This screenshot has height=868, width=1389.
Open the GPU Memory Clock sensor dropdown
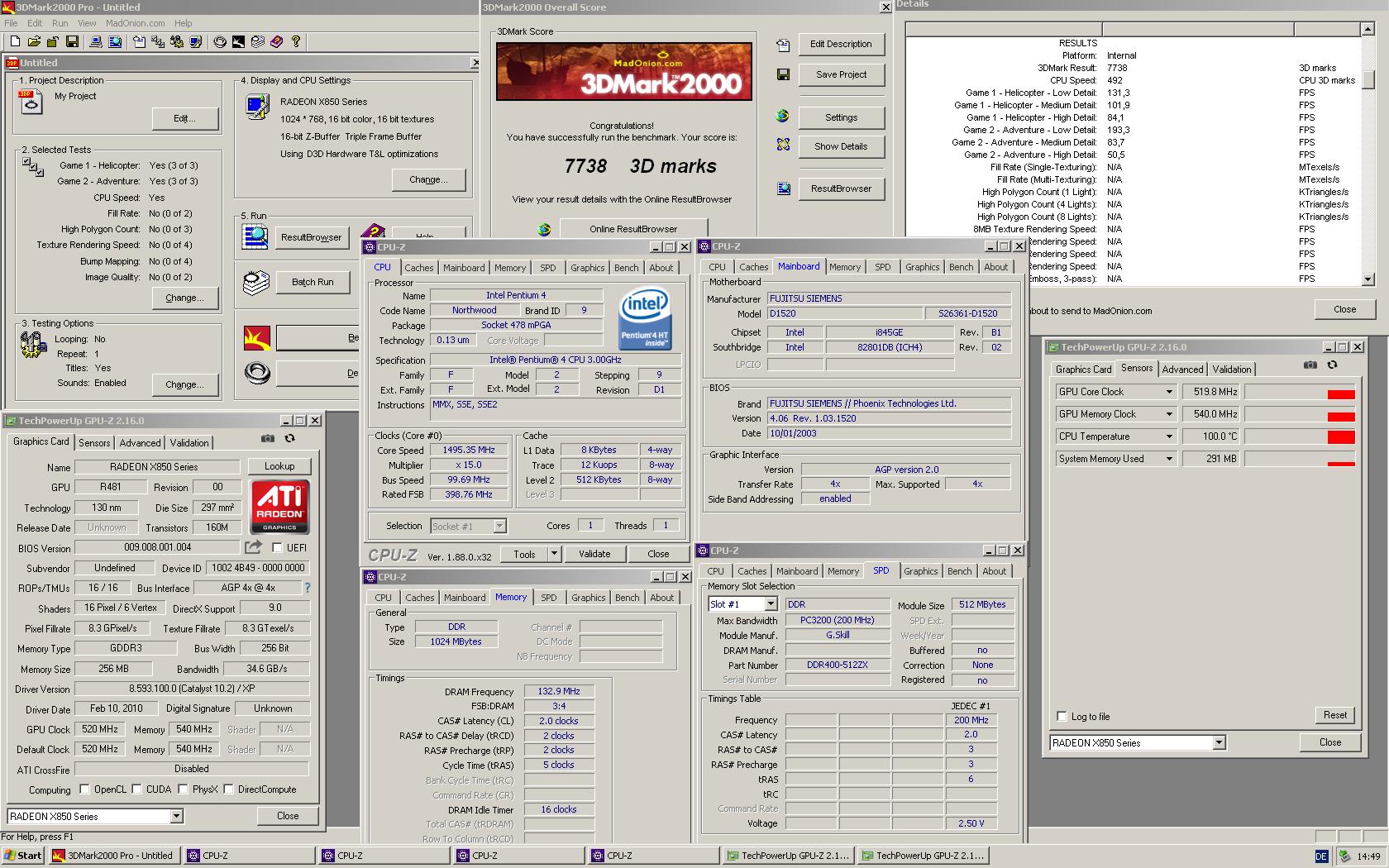pyautogui.click(x=1169, y=414)
